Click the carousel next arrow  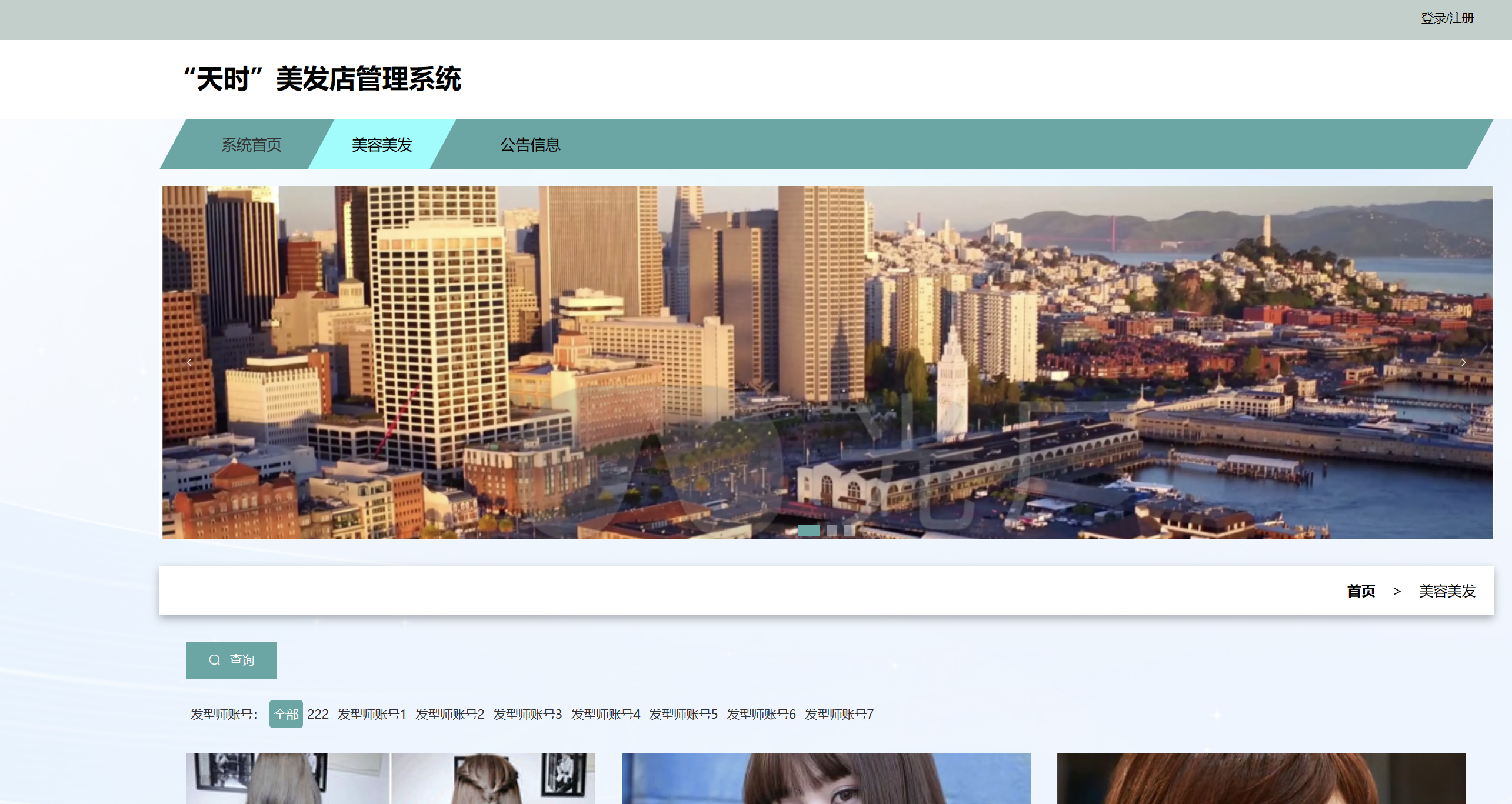tap(1463, 362)
